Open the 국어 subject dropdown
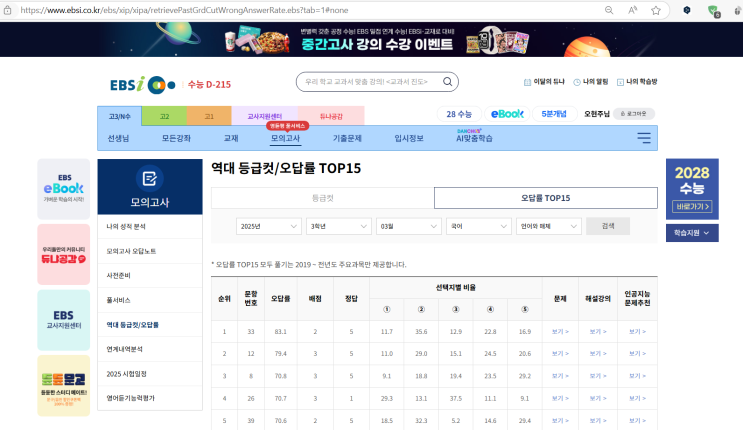The height and width of the screenshot is (430, 743). coord(479,226)
